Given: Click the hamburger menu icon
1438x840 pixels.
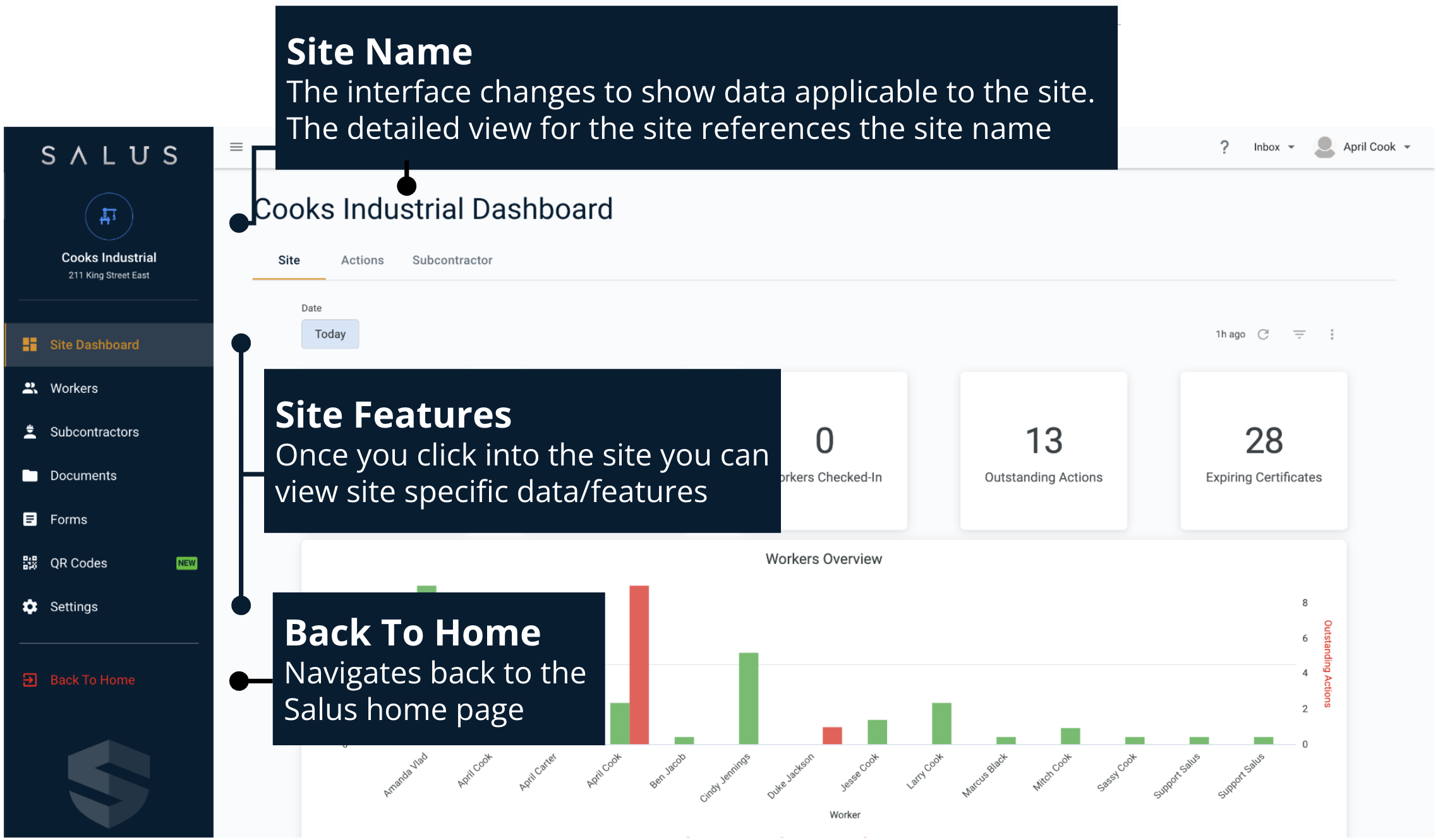Looking at the screenshot, I should [236, 147].
